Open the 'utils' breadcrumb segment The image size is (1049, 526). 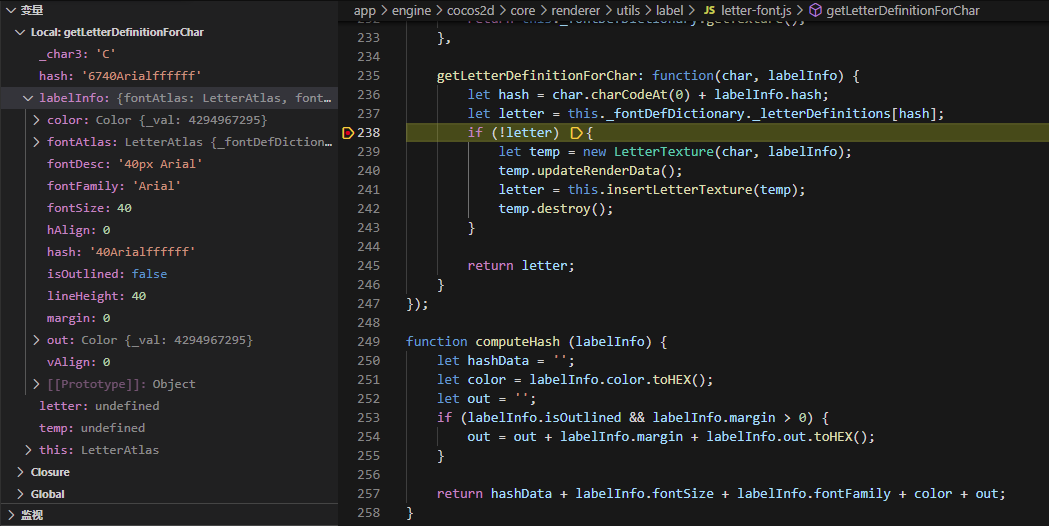point(628,10)
